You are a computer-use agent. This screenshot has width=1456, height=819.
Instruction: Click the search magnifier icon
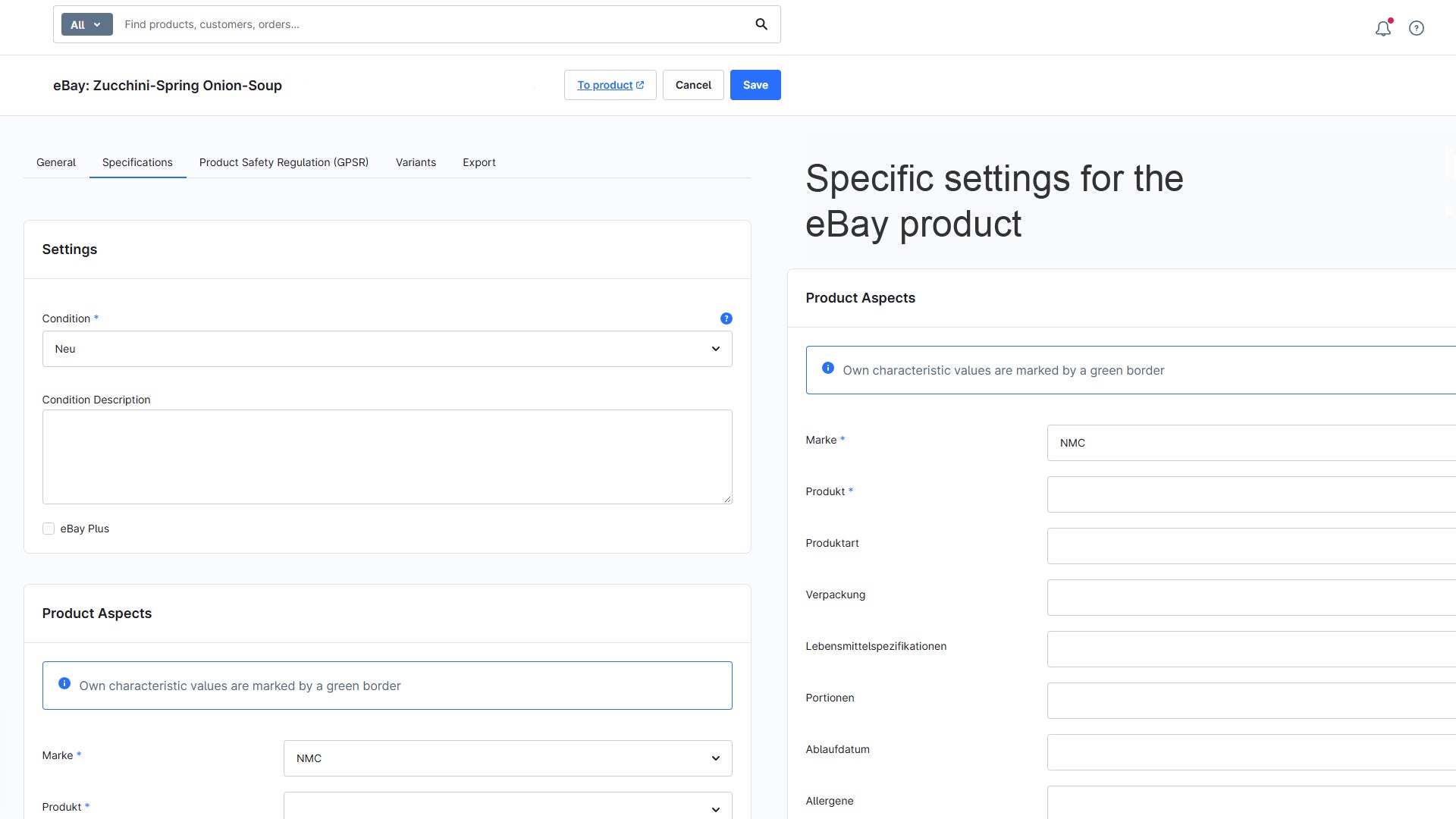coord(761,24)
